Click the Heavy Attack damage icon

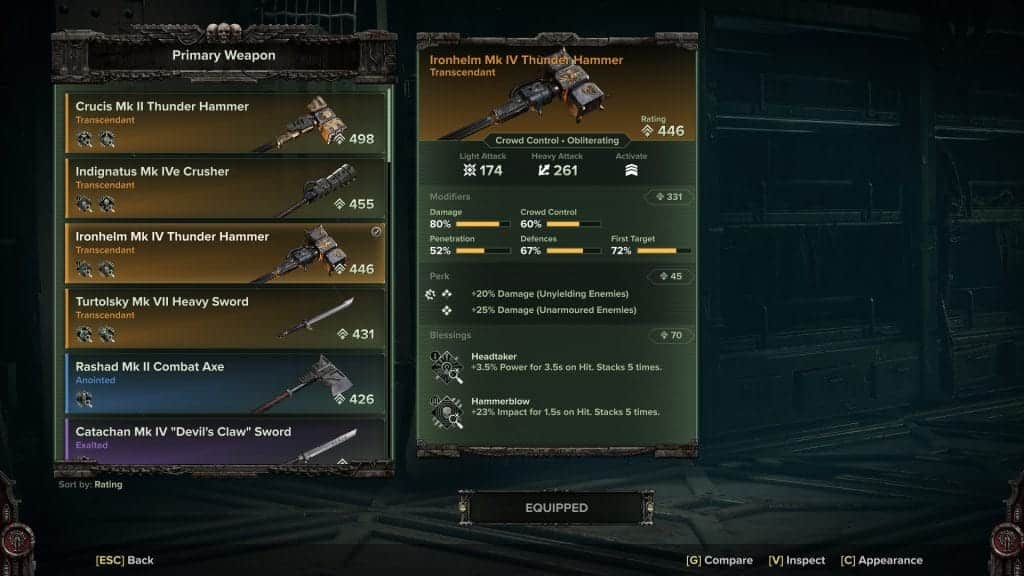[x=543, y=170]
